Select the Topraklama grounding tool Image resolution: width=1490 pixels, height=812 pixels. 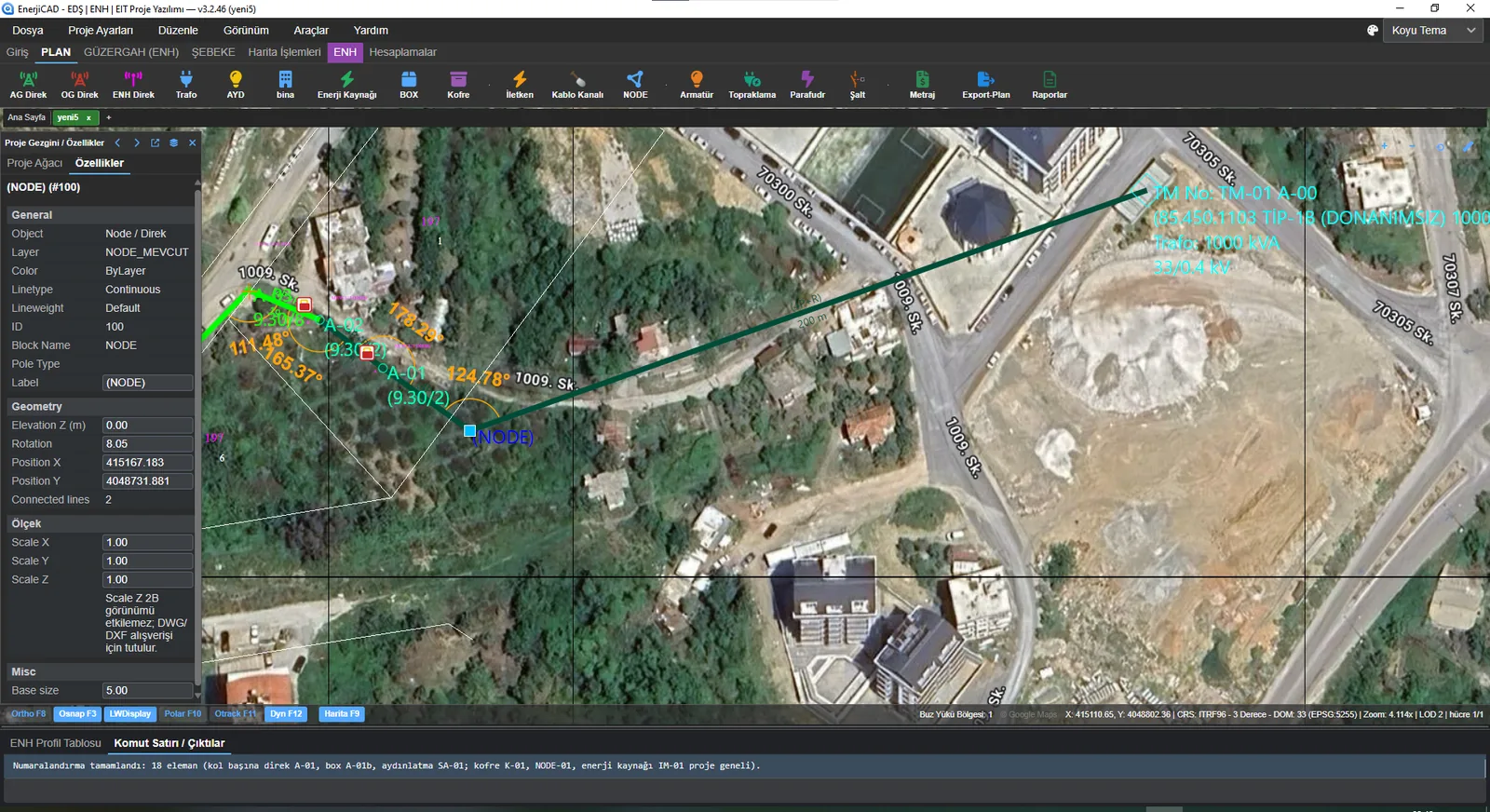[x=752, y=85]
